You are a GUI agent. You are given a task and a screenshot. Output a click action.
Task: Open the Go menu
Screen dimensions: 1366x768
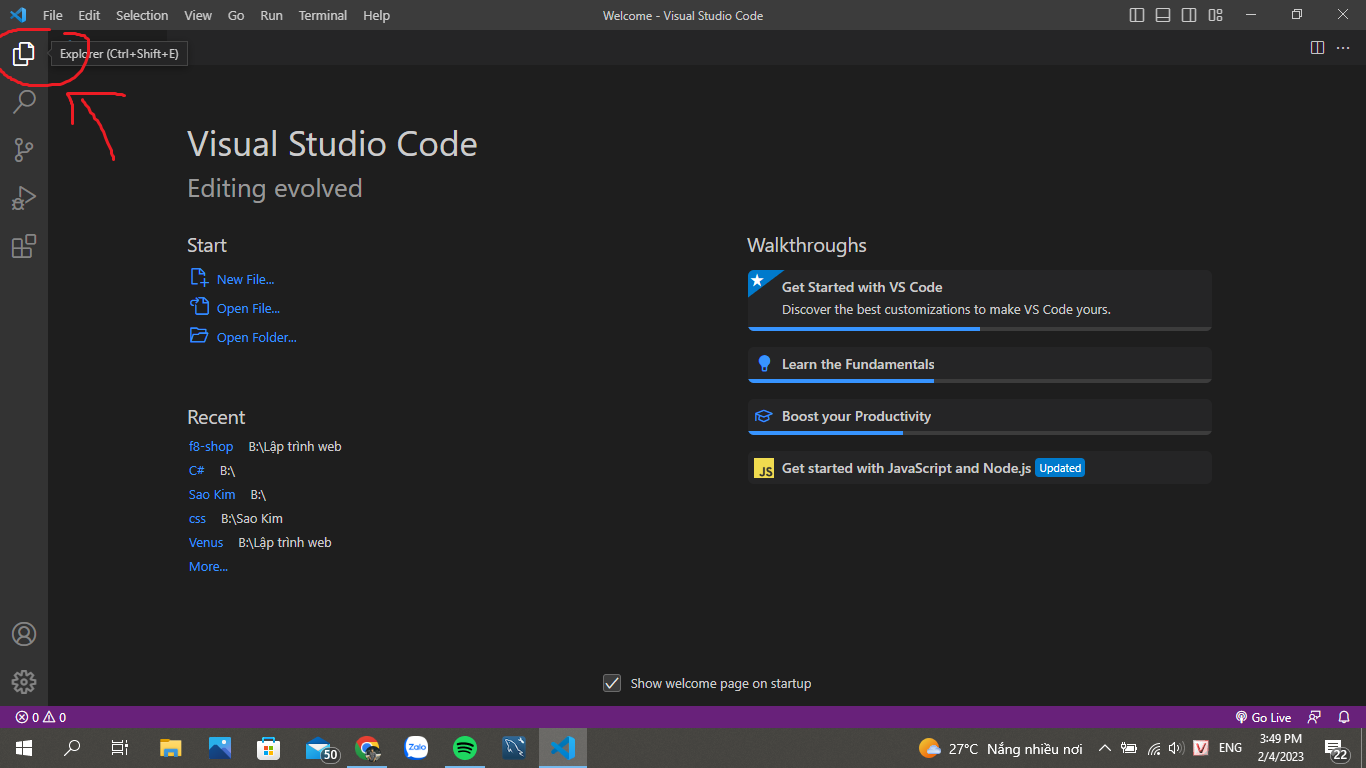[236, 15]
